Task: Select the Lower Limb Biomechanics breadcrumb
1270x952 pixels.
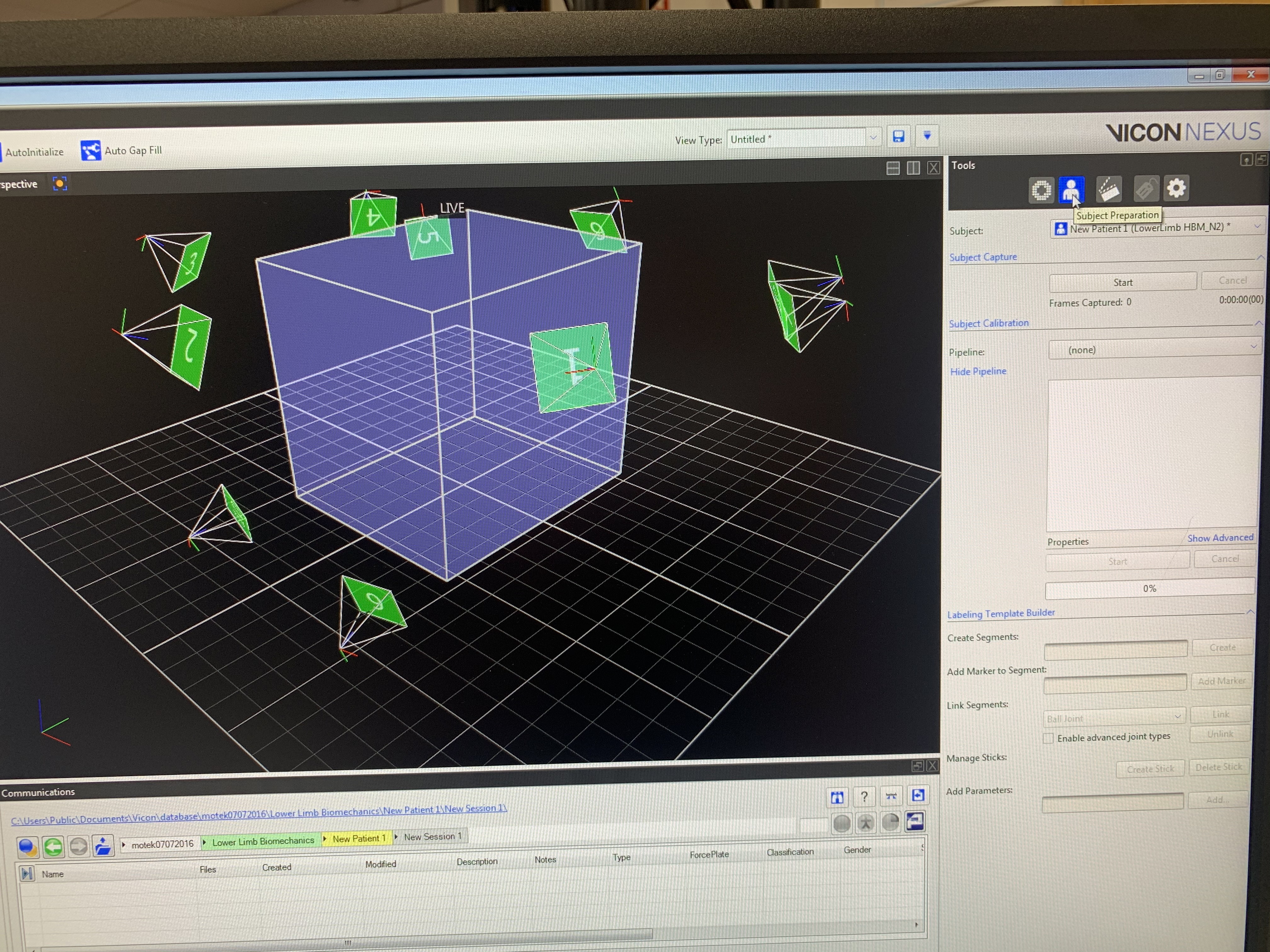Action: (x=263, y=841)
